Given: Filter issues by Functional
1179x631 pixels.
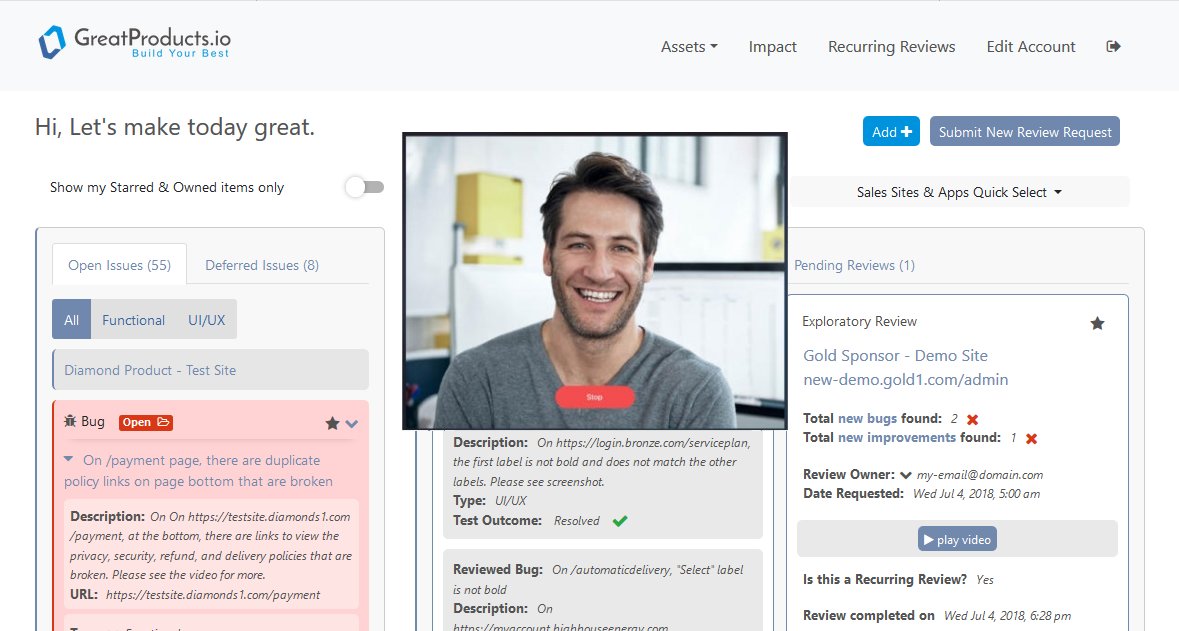Looking at the screenshot, I should point(133,320).
